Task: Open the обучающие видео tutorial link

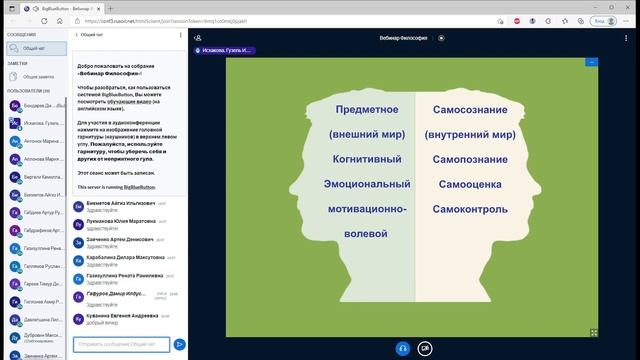Action: [x=129, y=102]
